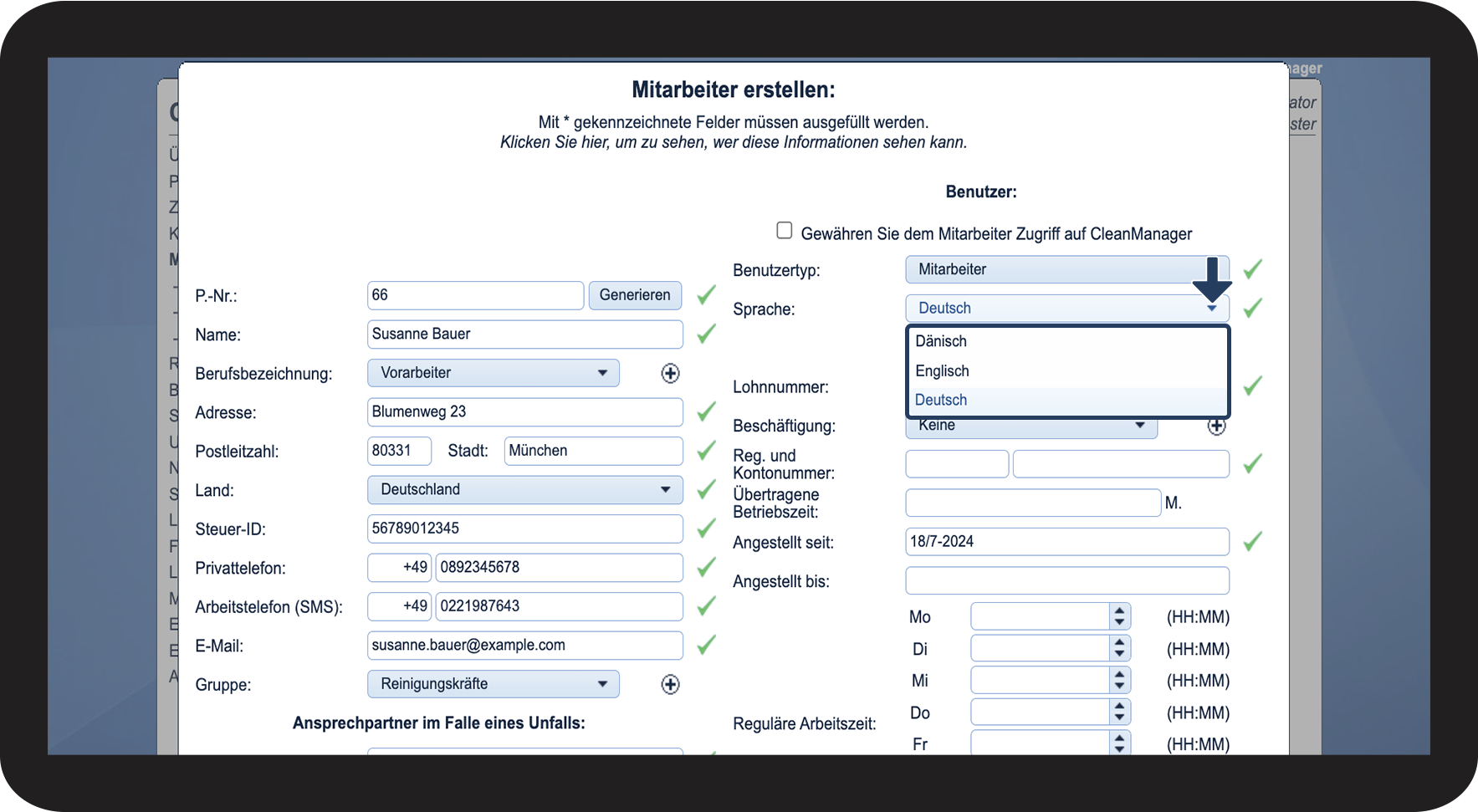Click green checkmark next to Angestellt seit
The height and width of the screenshot is (812, 1478).
(x=1252, y=542)
